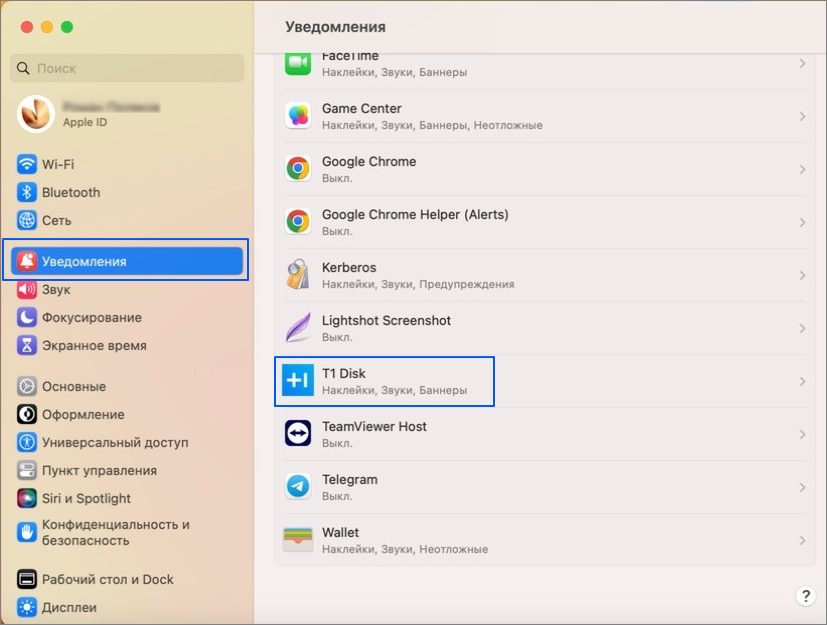Expand the Wallet row chevron
This screenshot has width=827, height=625.
(802, 540)
